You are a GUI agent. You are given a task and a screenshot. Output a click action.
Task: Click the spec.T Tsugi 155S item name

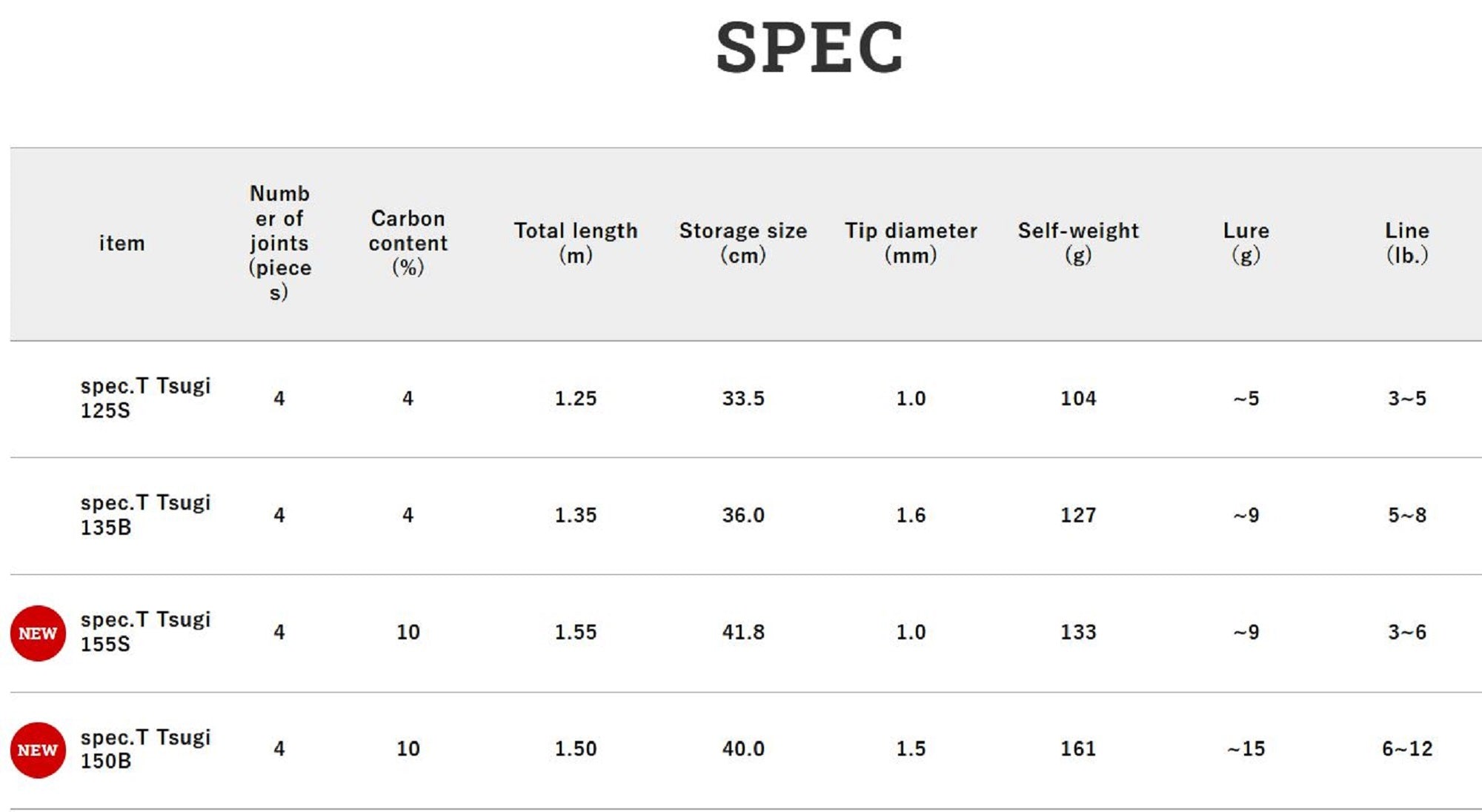pyautogui.click(x=145, y=632)
